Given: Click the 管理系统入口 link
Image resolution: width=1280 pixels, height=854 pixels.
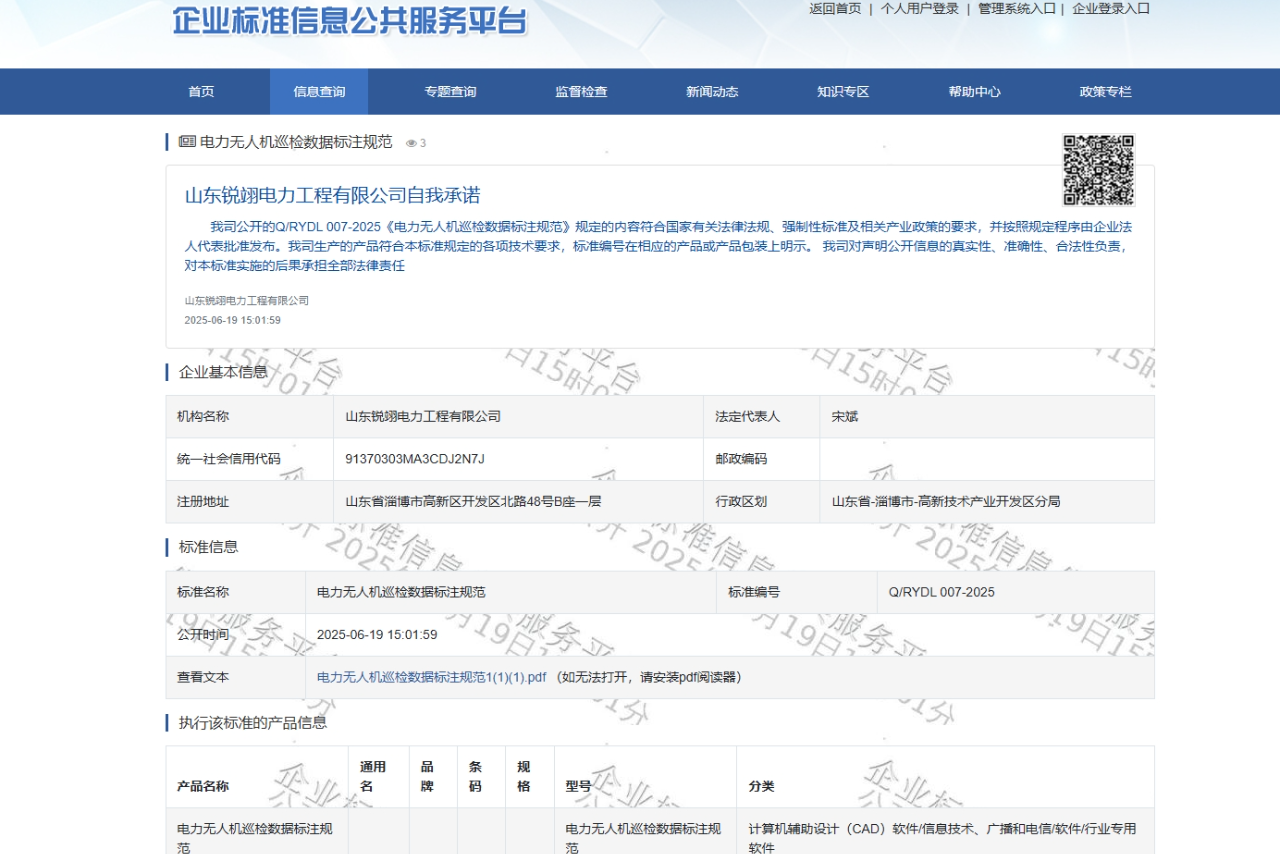Looking at the screenshot, I should tap(1017, 9).
